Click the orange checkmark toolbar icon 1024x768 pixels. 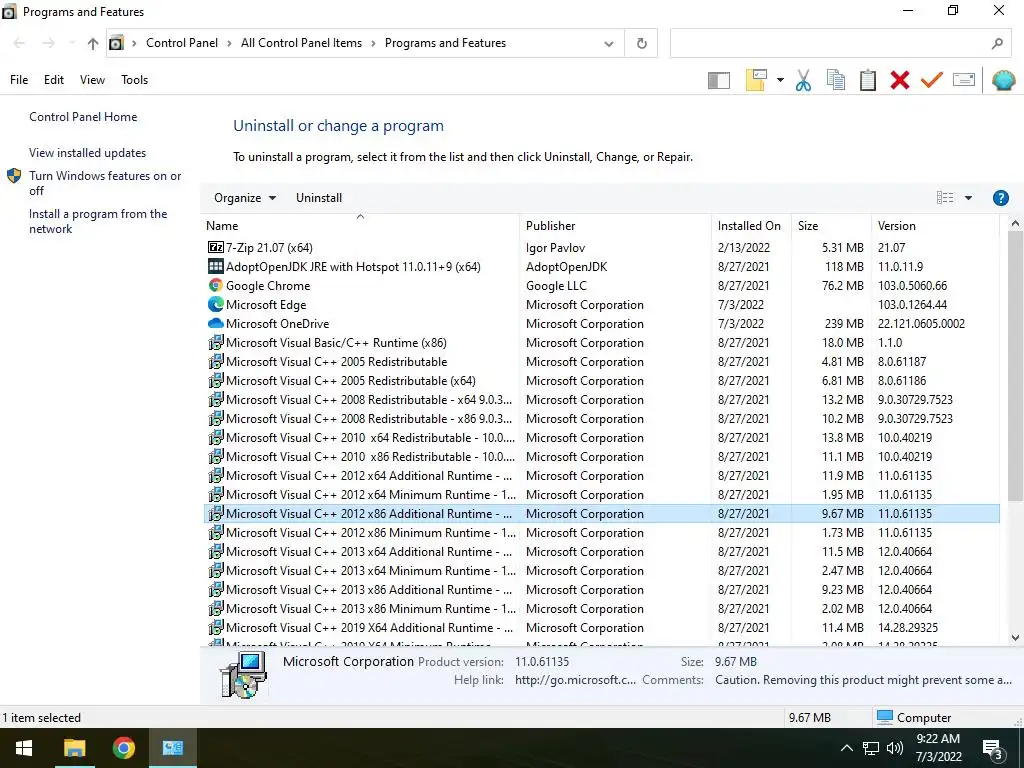click(x=932, y=80)
